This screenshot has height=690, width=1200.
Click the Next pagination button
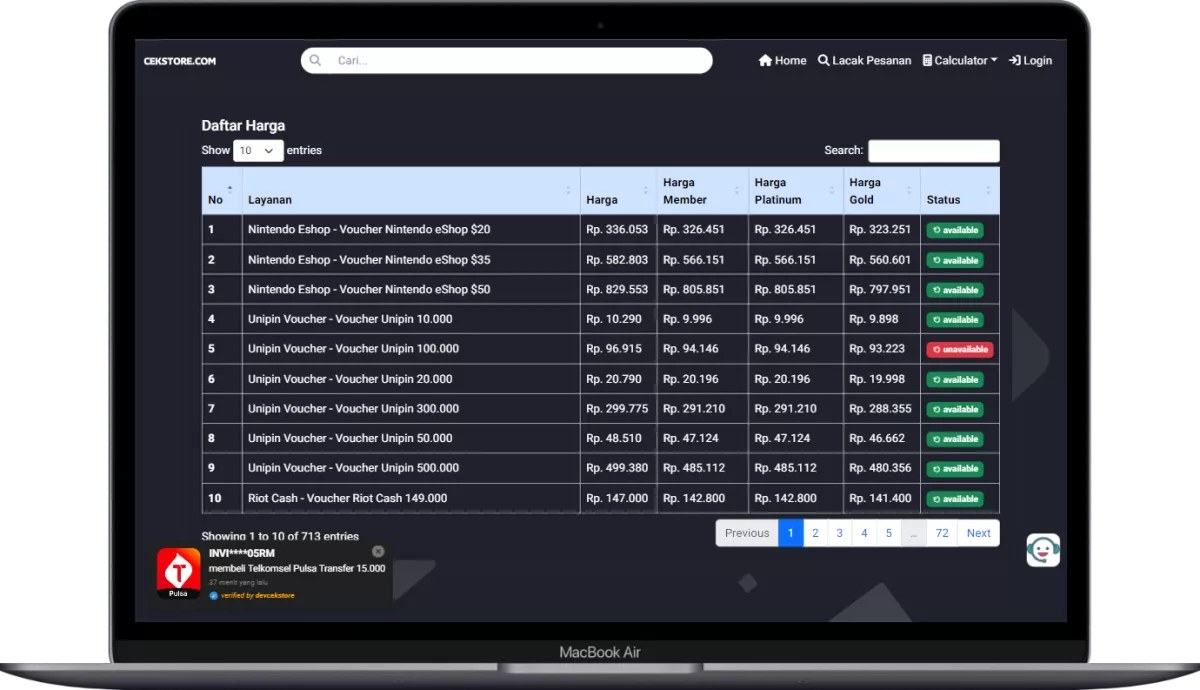978,533
